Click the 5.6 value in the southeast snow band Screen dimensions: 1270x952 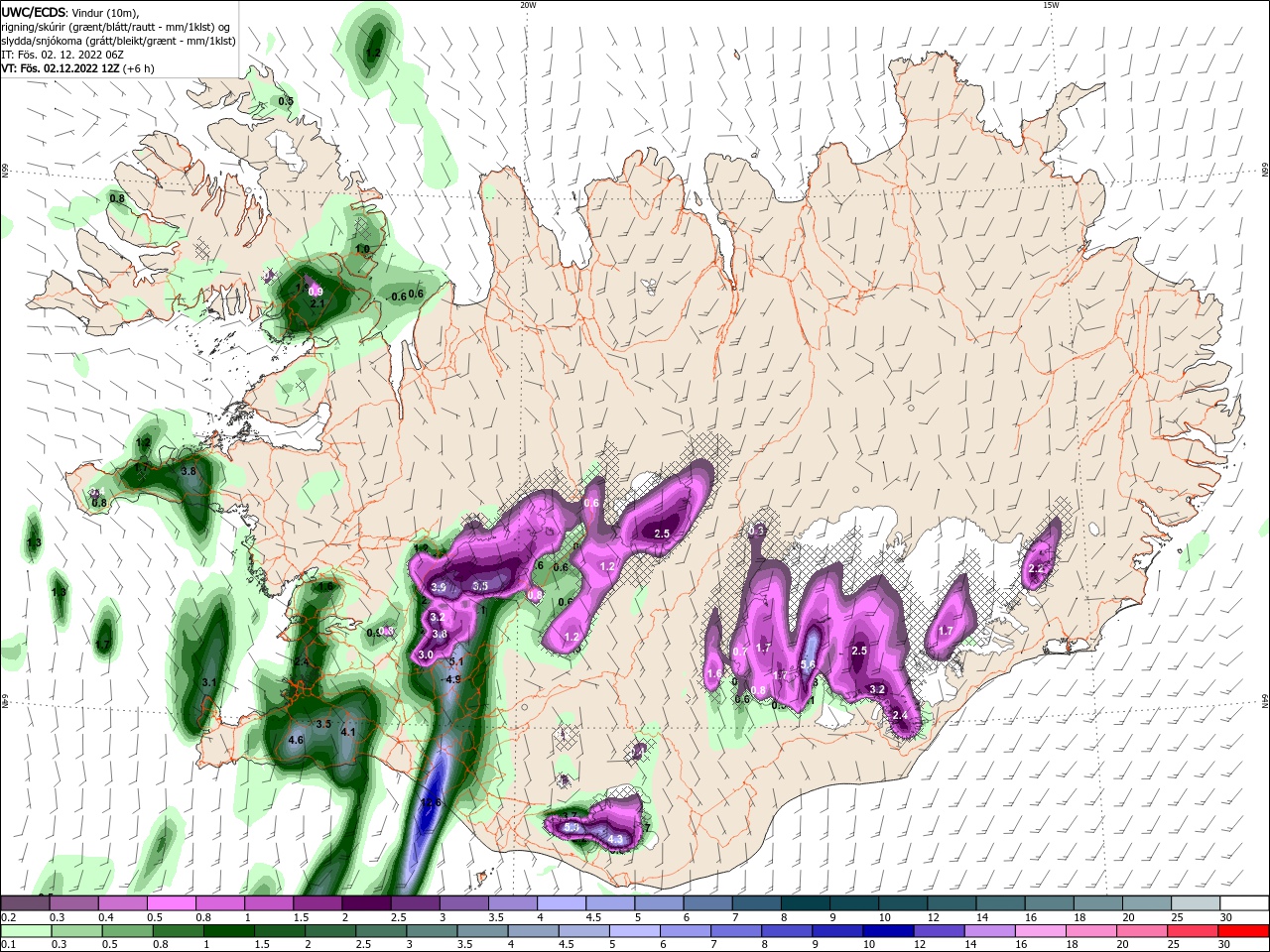pyautogui.click(x=808, y=664)
